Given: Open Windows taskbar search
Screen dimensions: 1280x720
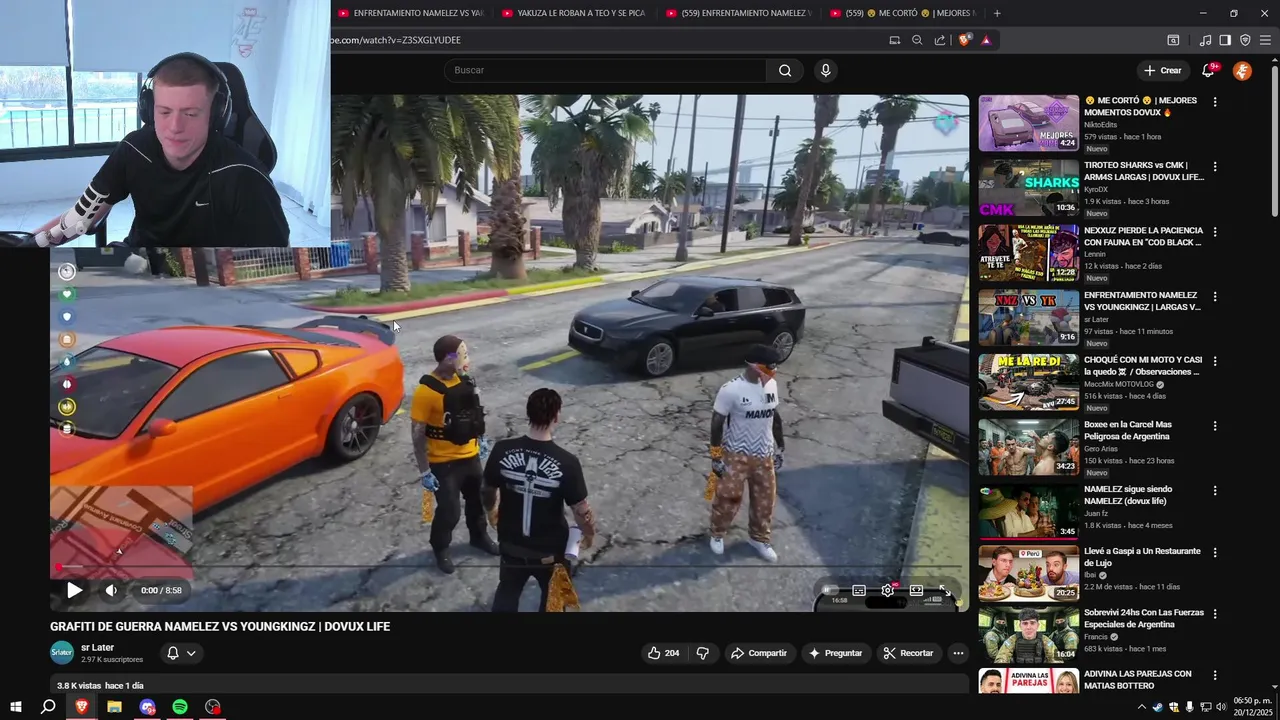Looking at the screenshot, I should click(48, 707).
